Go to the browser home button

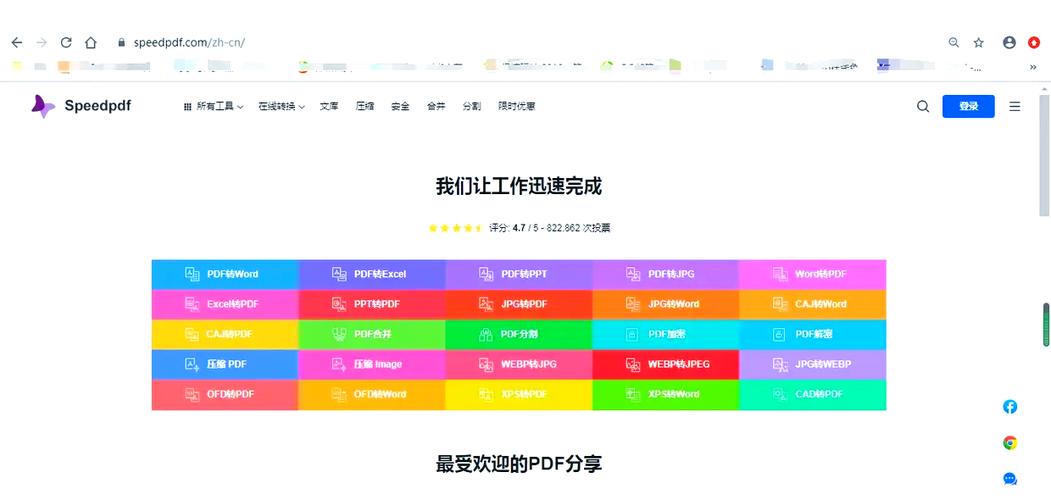click(90, 42)
